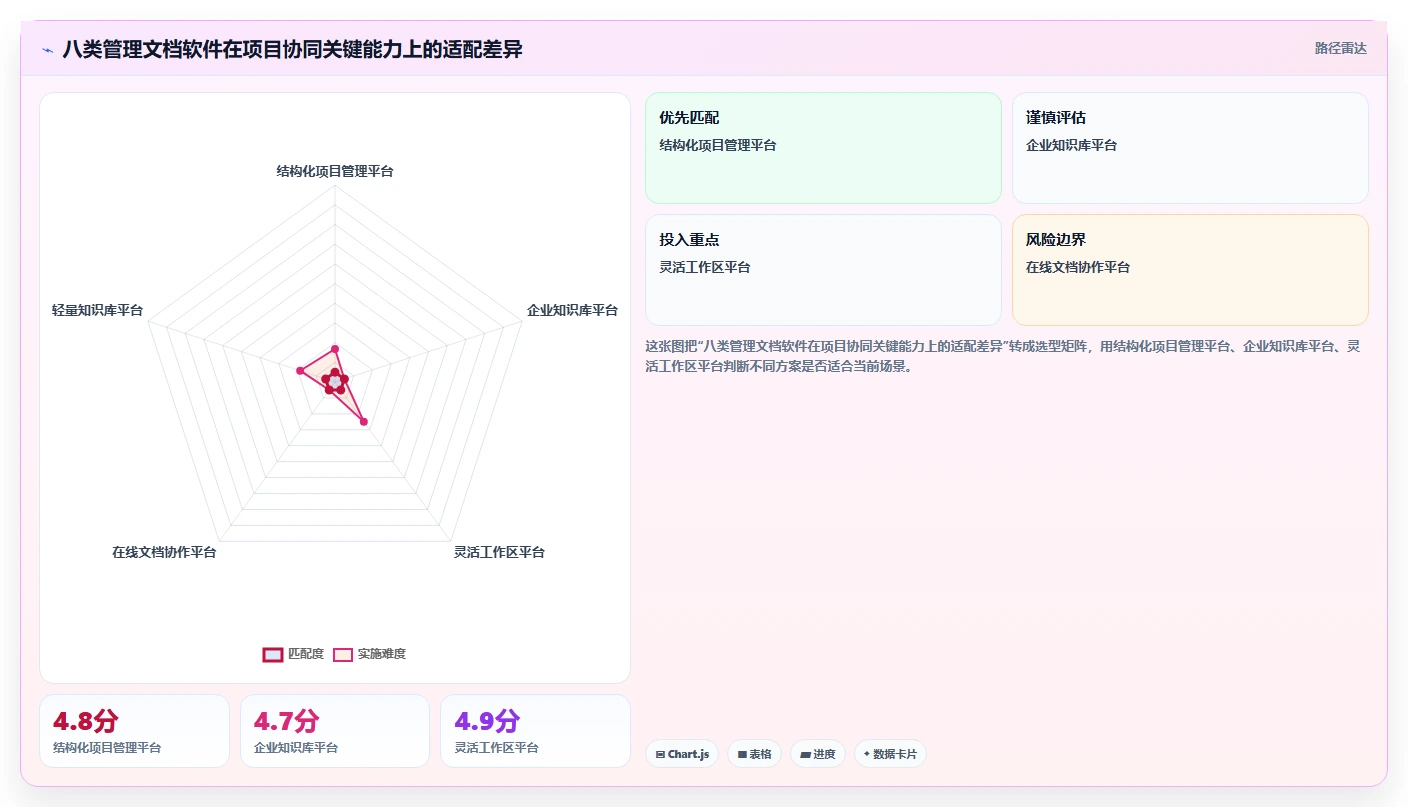Click the lightning icon beside the dashboard title
The image size is (1408, 807).
47,50
